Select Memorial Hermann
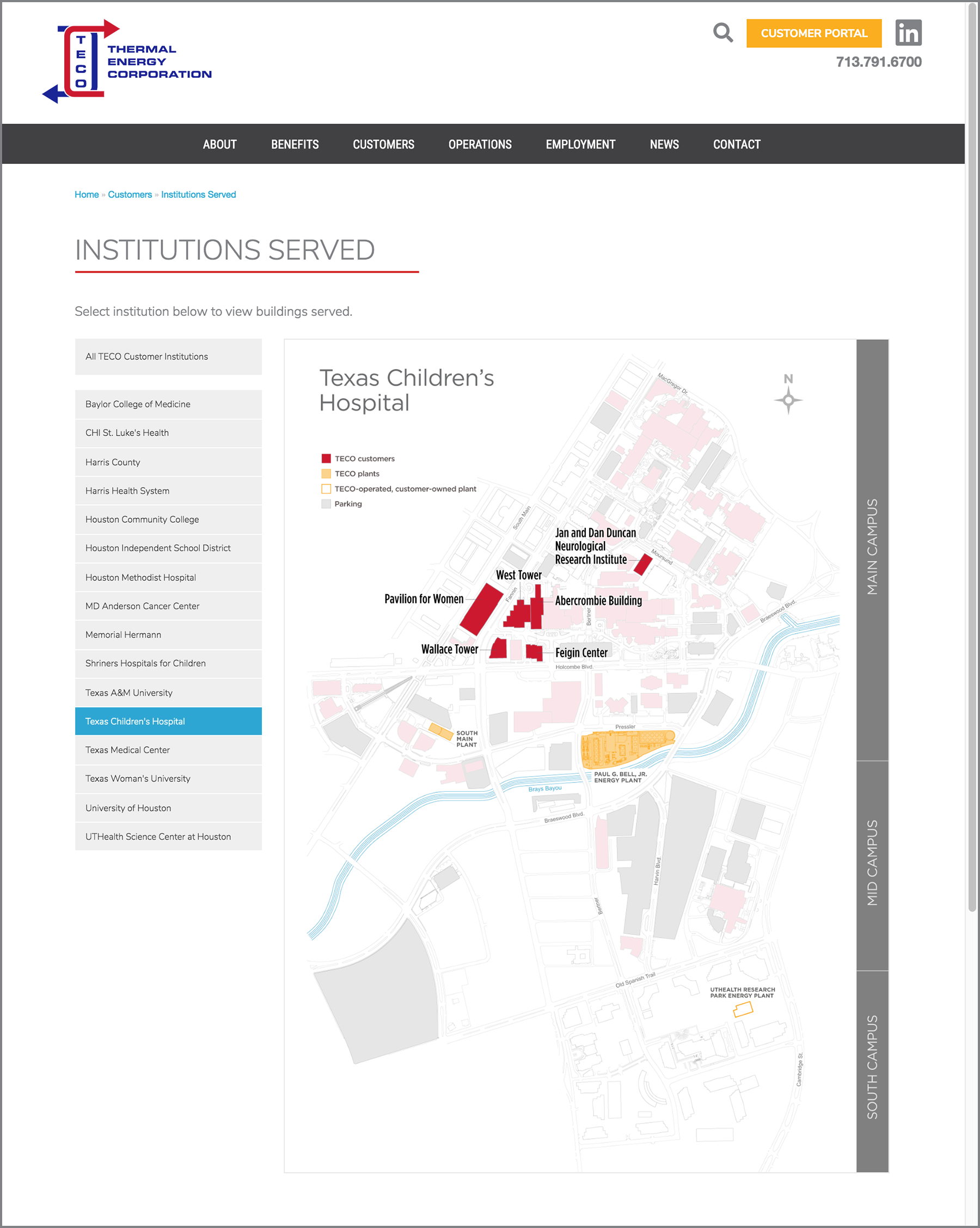The image size is (980, 1228). [x=168, y=634]
